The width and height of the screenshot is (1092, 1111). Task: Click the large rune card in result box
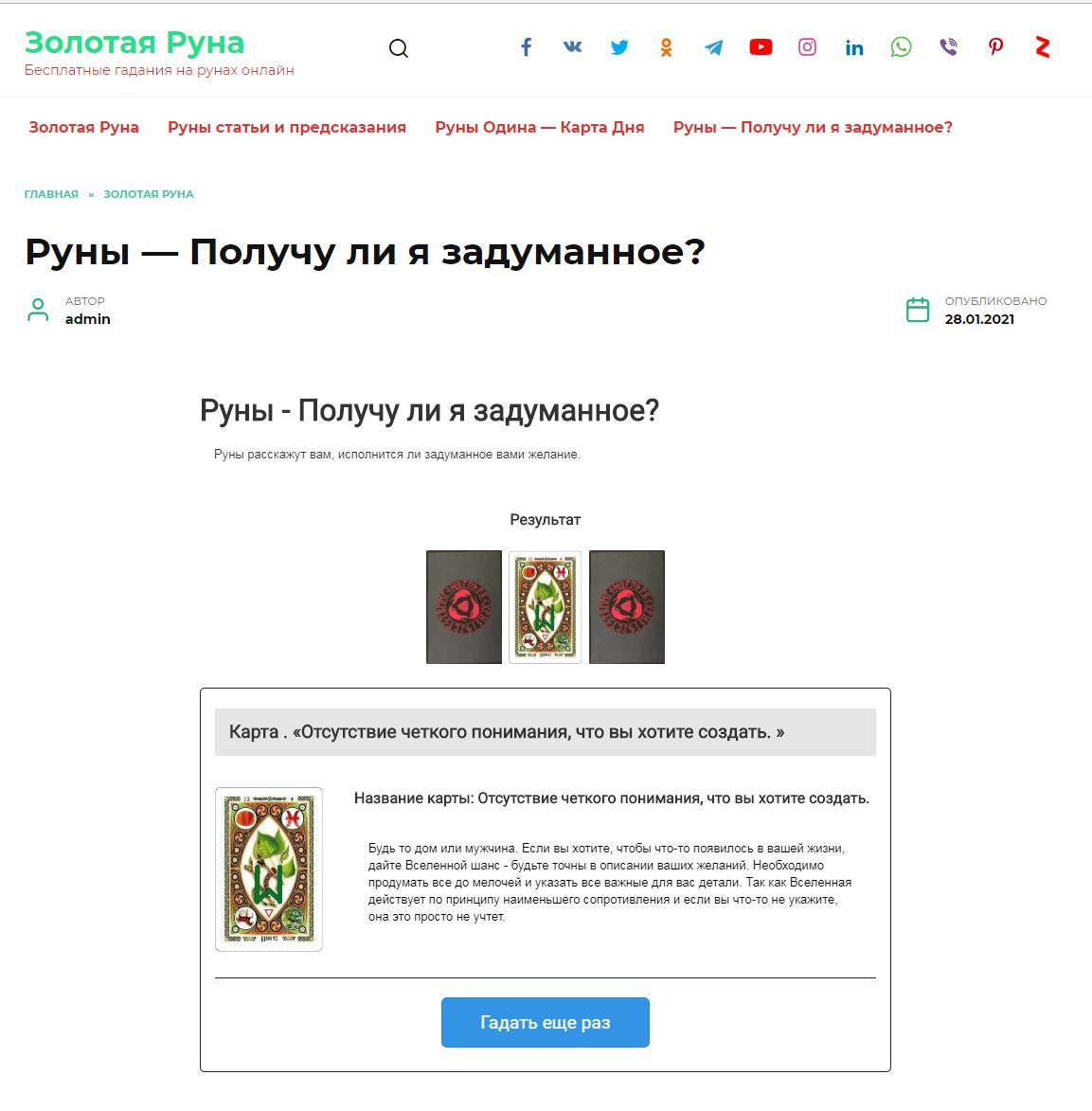click(x=269, y=869)
